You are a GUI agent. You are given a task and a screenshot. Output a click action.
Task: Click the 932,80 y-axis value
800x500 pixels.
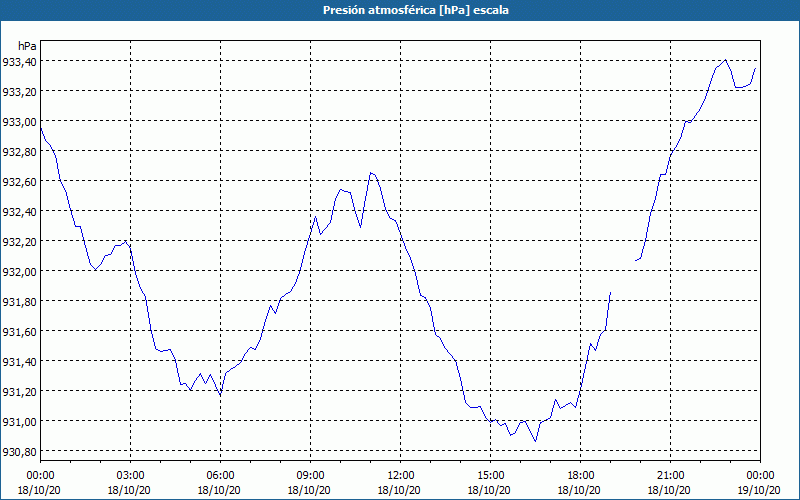(x=19, y=152)
